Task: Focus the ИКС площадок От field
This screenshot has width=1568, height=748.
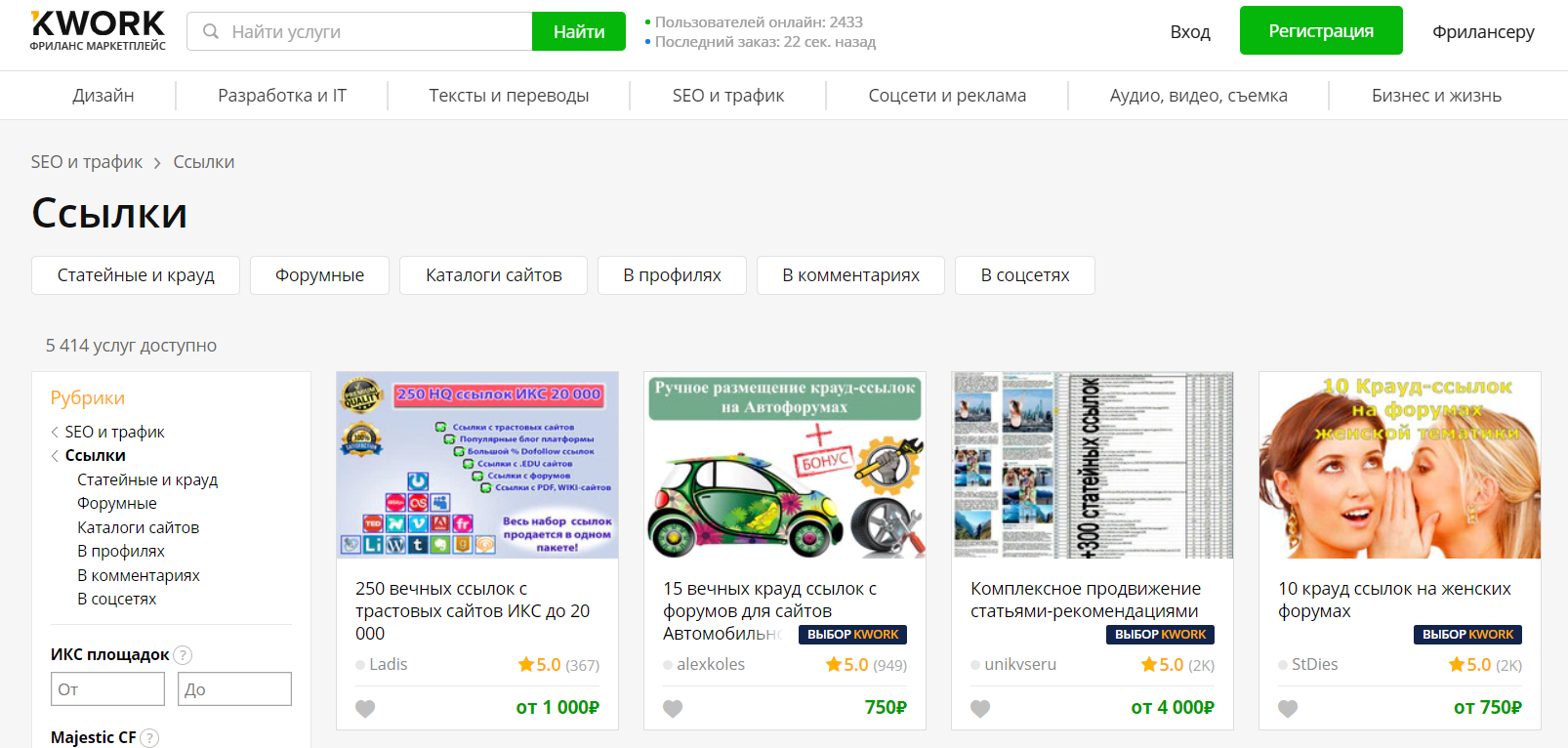Action: 107,689
